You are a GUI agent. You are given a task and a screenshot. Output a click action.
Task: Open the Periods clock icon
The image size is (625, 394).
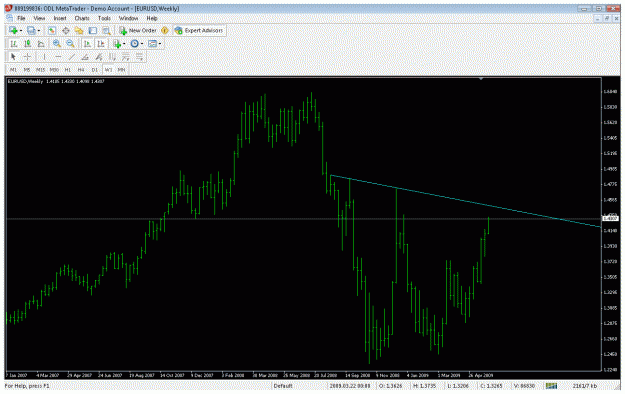(134, 44)
